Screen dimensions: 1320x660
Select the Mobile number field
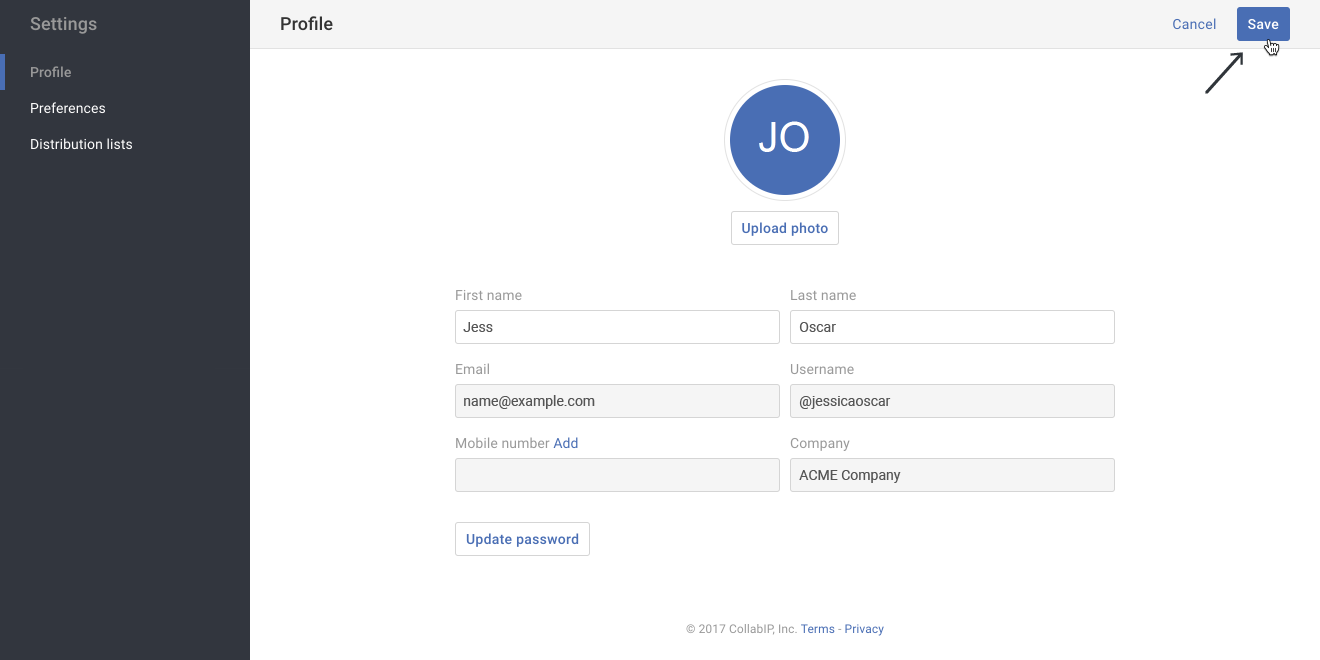coord(617,474)
